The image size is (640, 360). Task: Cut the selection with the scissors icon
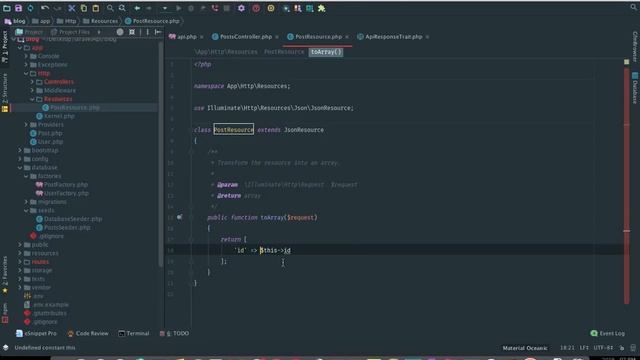(72, 8)
